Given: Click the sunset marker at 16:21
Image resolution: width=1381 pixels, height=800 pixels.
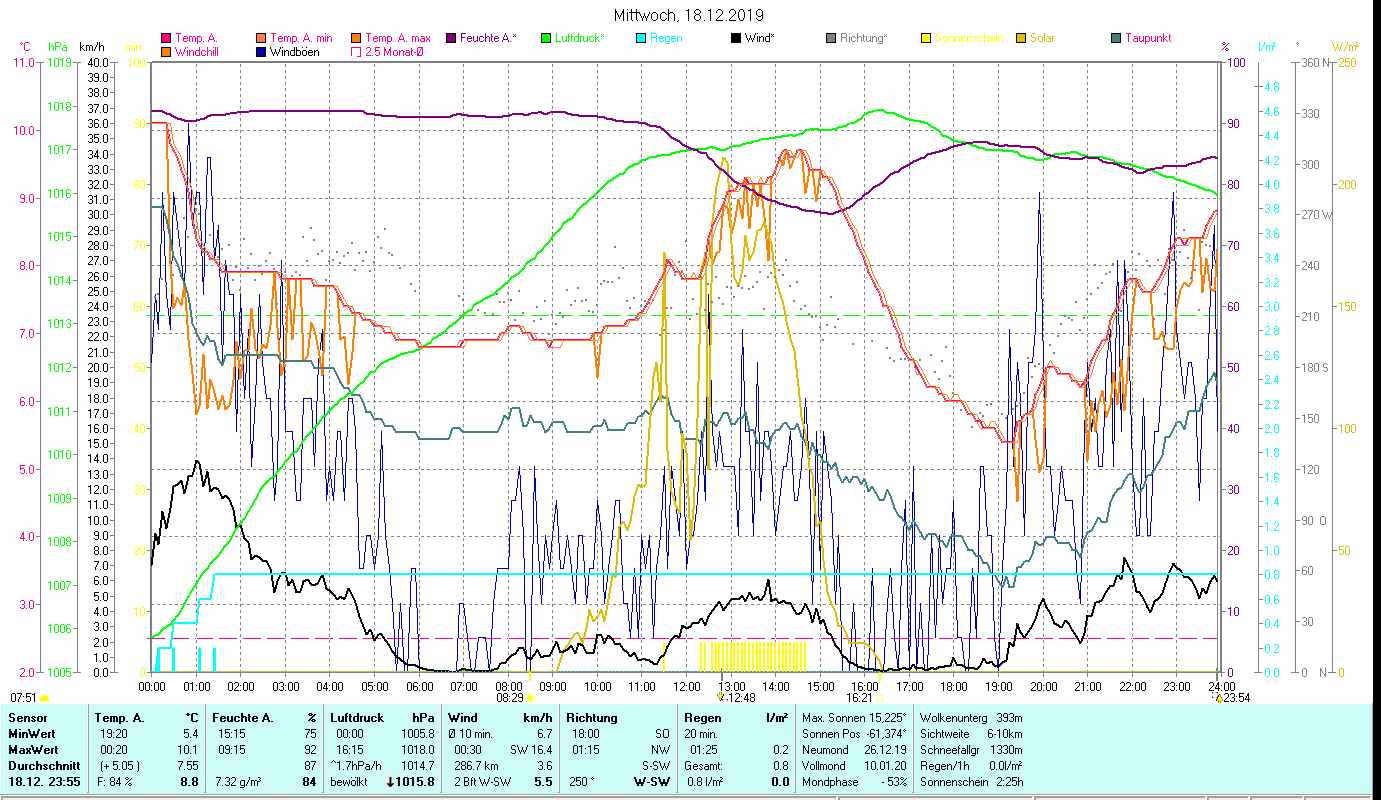Looking at the screenshot, I should pyautogui.click(x=881, y=698).
